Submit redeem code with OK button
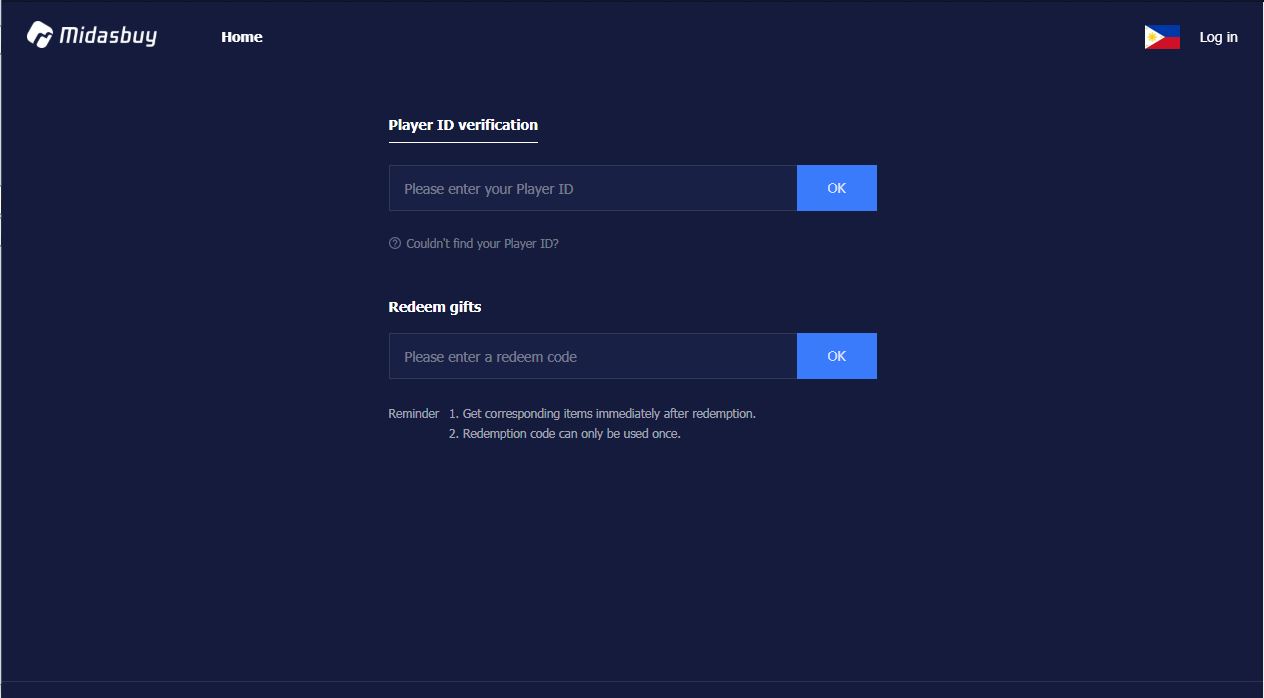This screenshot has width=1264, height=698. 837,356
